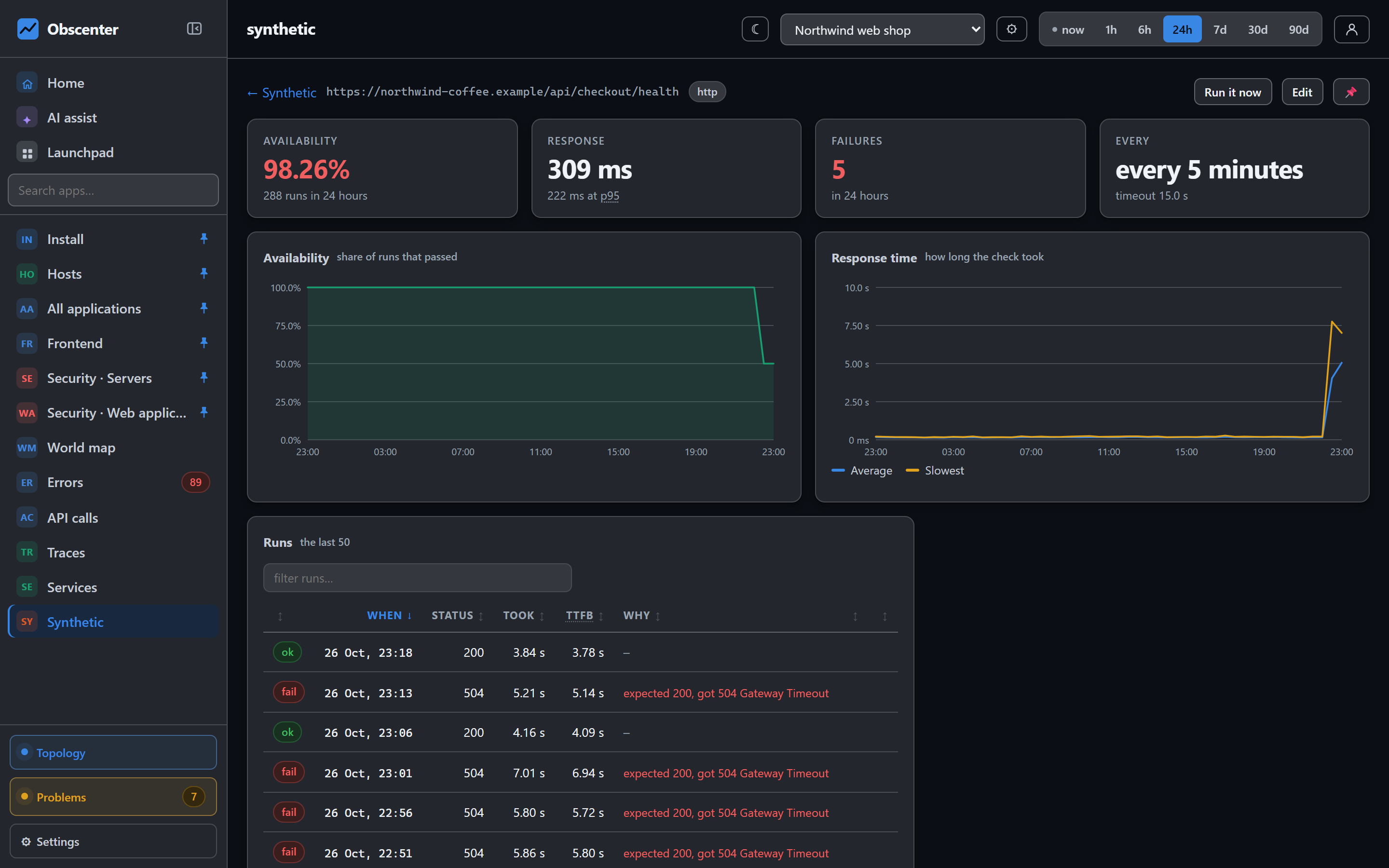
Task: Open Settings at sidebar bottom
Action: point(113,841)
